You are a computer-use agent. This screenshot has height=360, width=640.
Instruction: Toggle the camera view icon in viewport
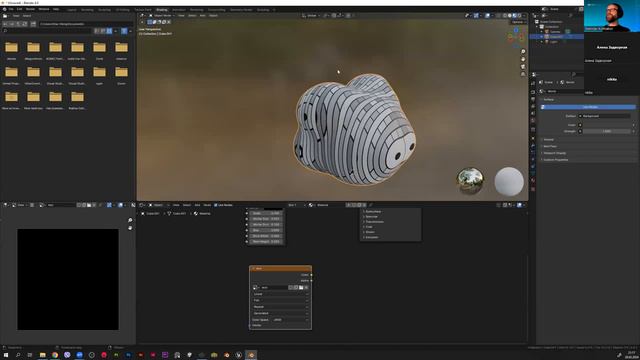tap(523, 67)
